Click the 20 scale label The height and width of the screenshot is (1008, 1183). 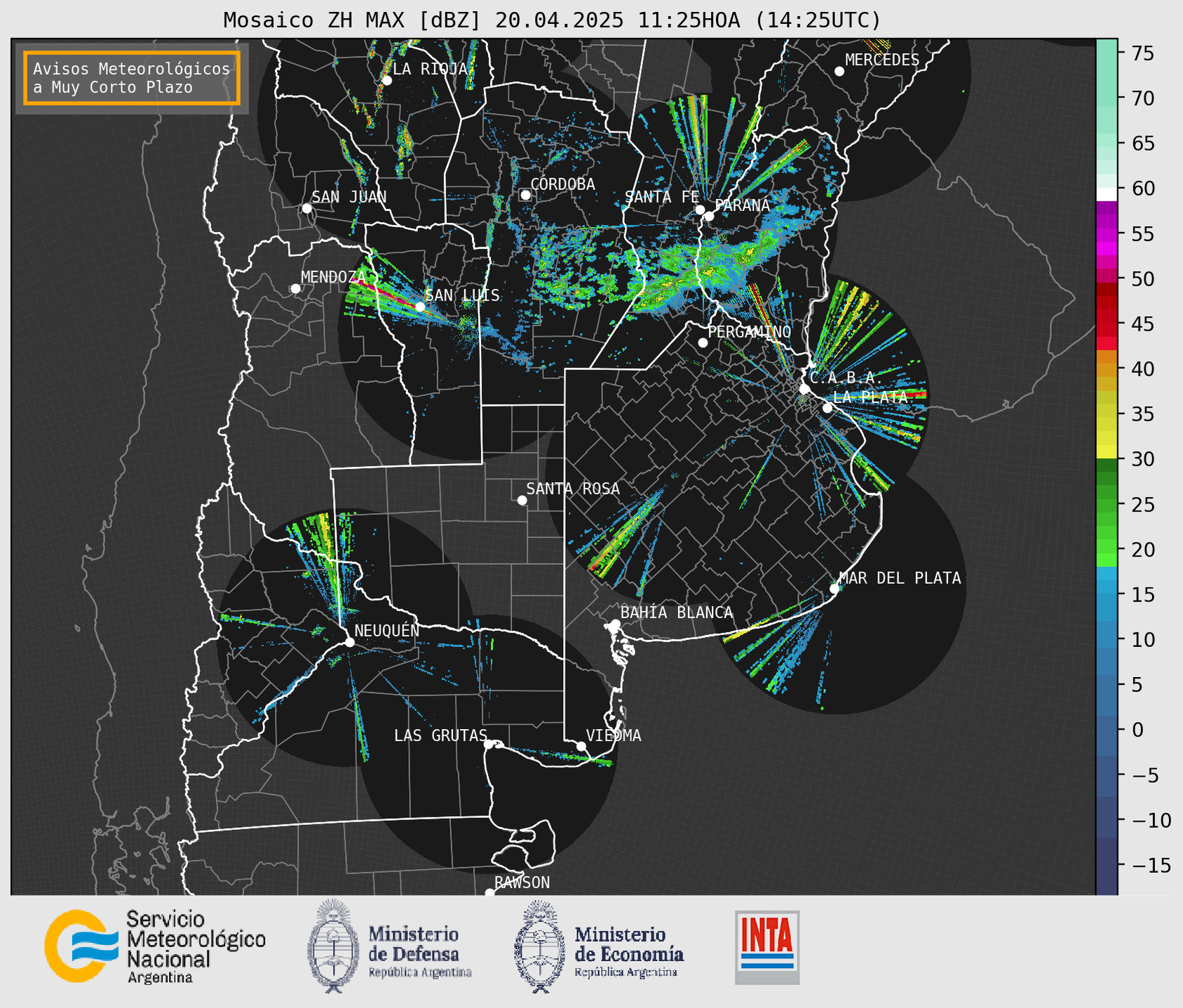[x=1142, y=550]
